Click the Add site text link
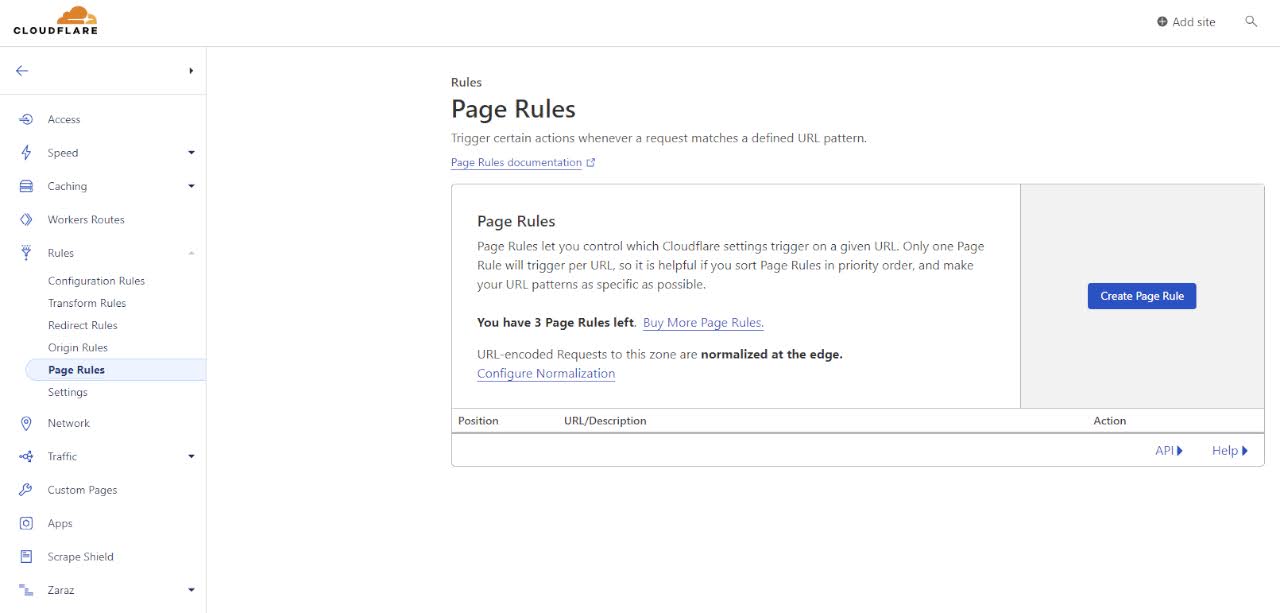This screenshot has height=613, width=1280. (x=1194, y=22)
